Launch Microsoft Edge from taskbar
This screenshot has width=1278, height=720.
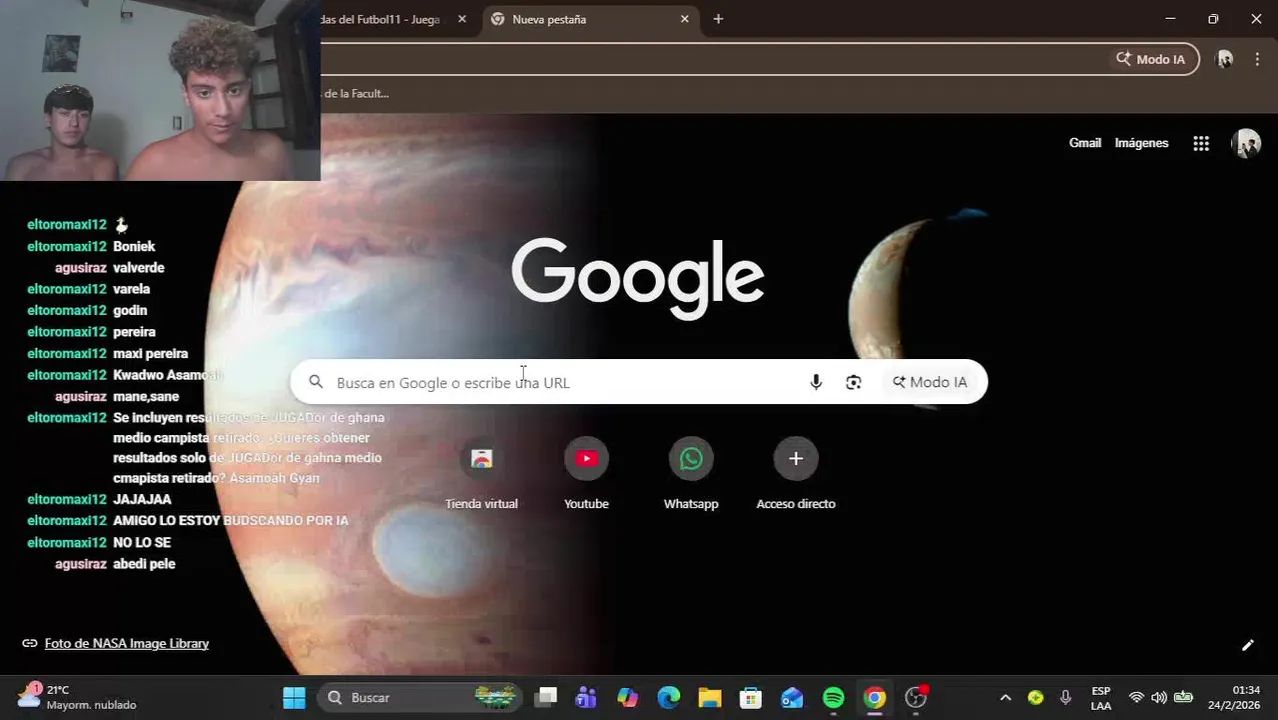click(x=668, y=697)
